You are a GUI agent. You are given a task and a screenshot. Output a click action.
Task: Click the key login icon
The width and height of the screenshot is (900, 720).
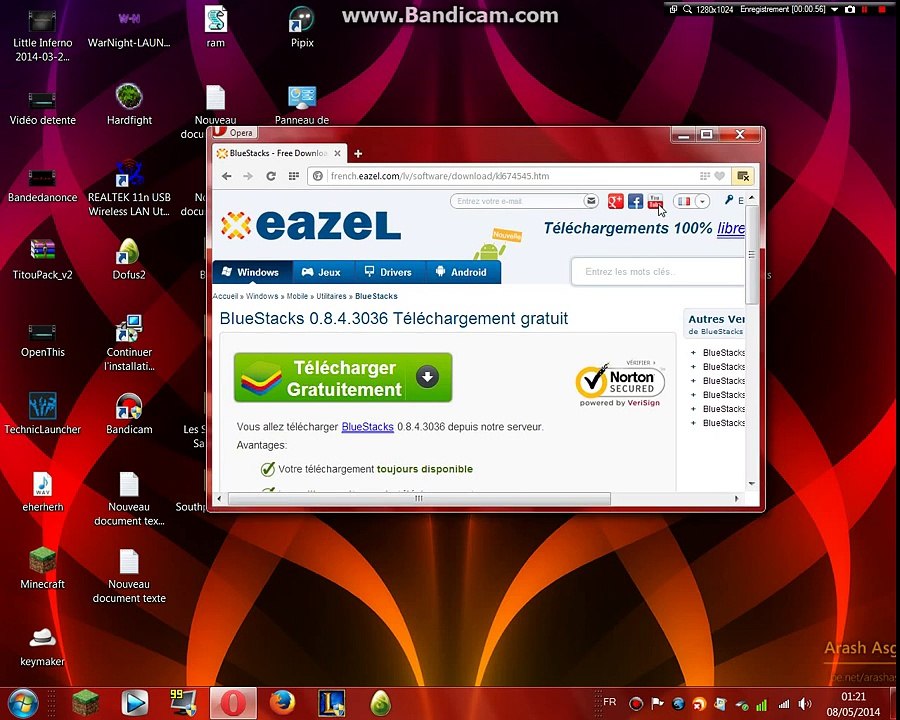[729, 200]
